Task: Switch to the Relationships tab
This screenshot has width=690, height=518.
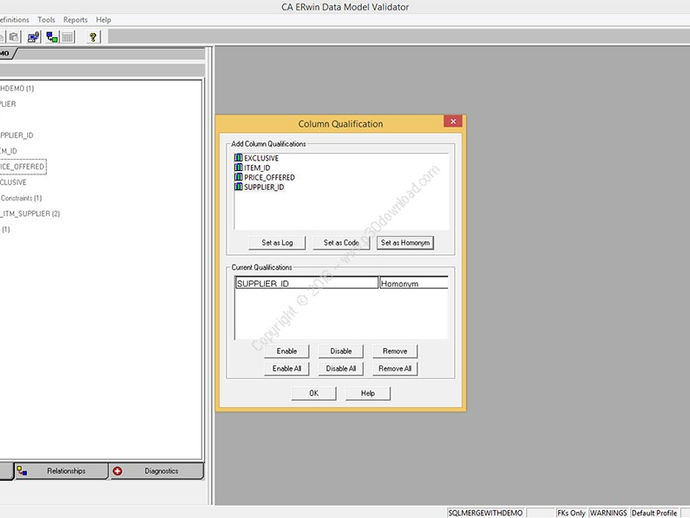Action: (61, 471)
